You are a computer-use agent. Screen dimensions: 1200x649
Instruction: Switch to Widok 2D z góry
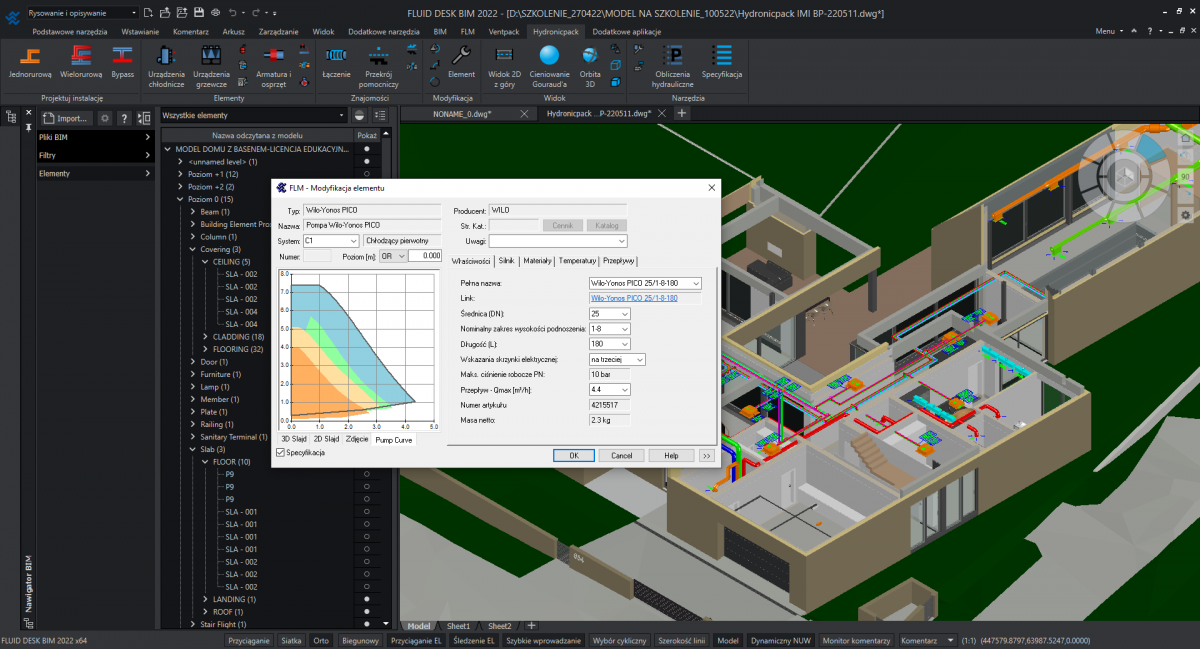pos(504,62)
